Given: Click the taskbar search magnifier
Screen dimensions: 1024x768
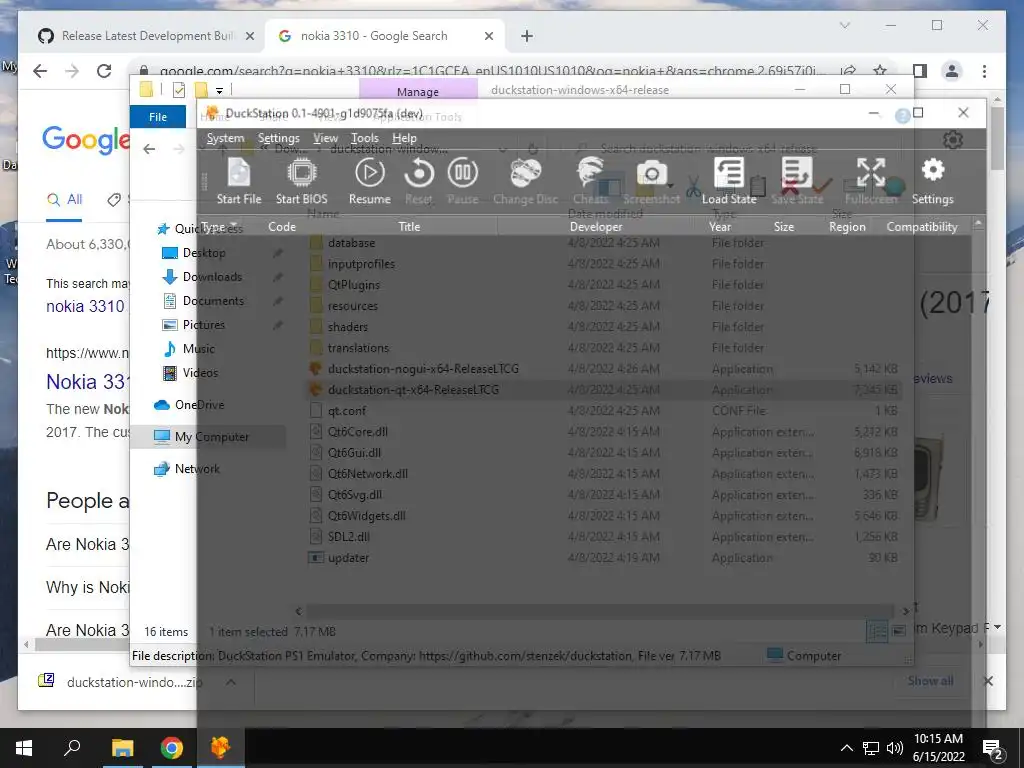Looking at the screenshot, I should (x=72, y=748).
